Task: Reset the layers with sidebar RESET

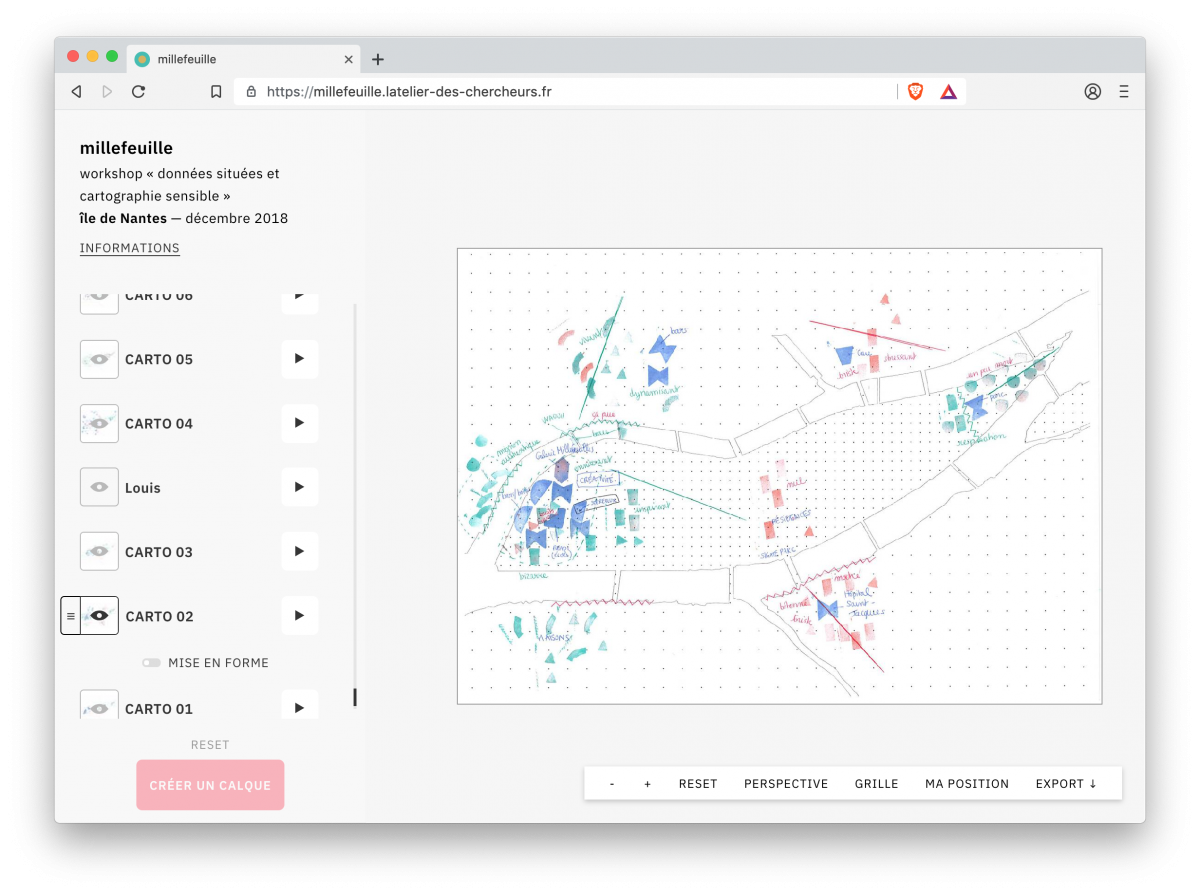Action: tap(210, 745)
